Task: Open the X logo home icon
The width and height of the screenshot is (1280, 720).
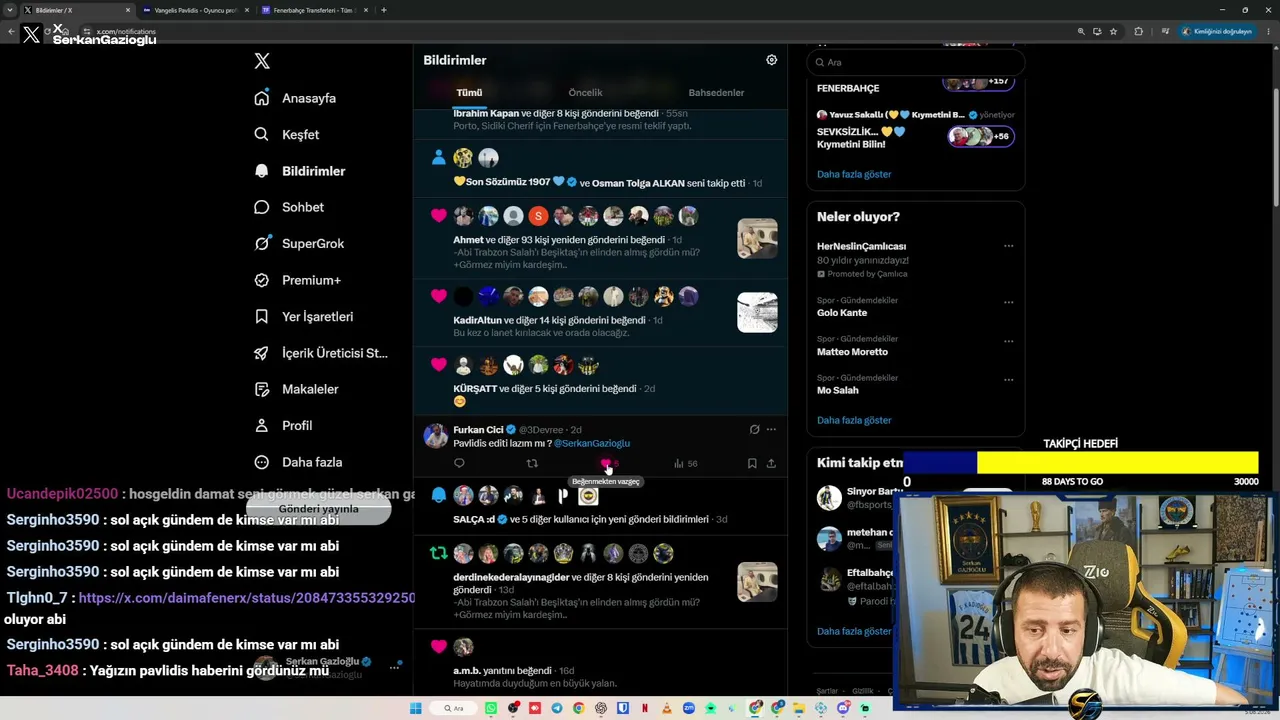Action: tap(262, 61)
